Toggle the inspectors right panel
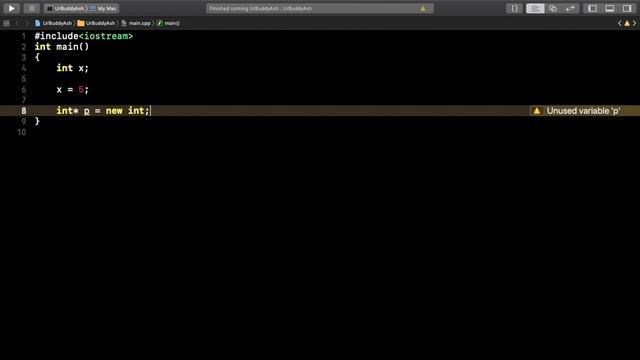640x360 pixels. pyautogui.click(x=627, y=9)
